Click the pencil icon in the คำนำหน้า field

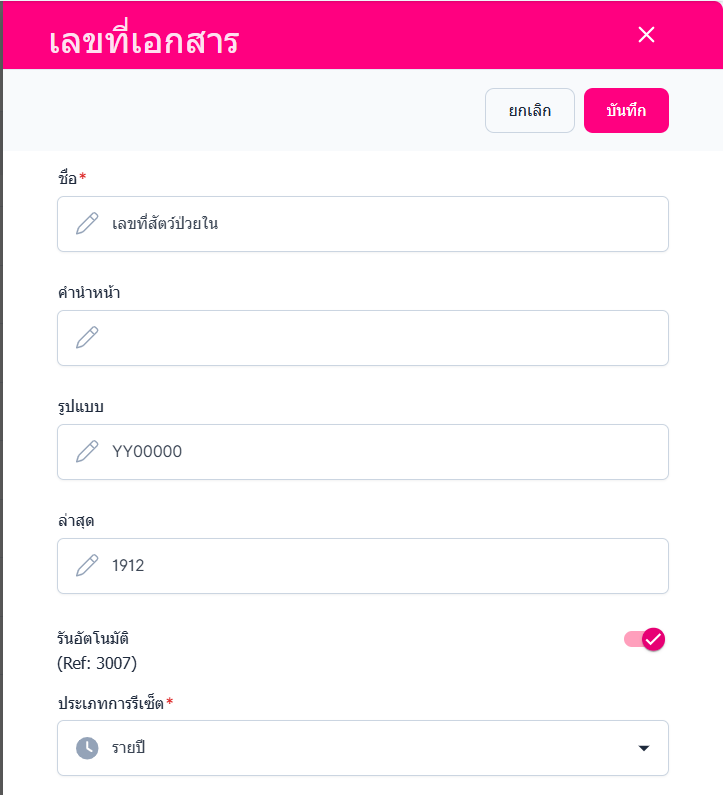point(87,338)
